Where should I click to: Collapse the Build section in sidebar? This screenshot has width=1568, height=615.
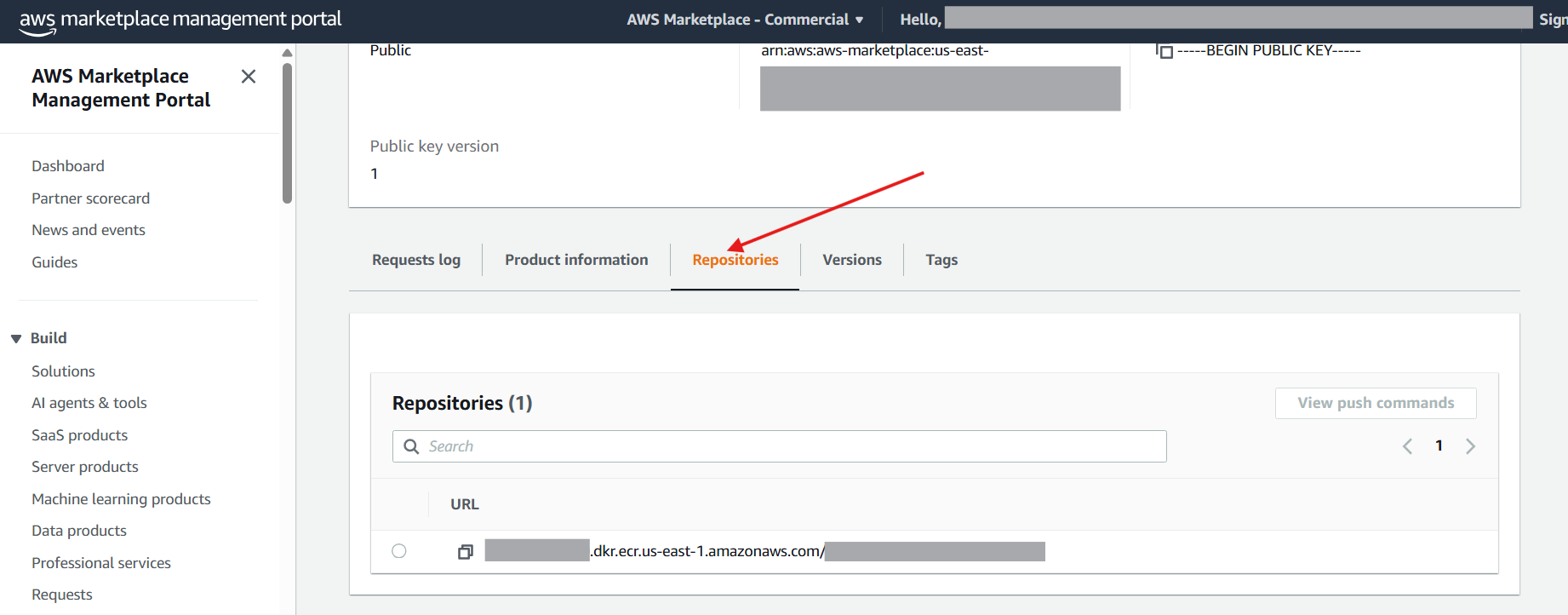point(16,338)
